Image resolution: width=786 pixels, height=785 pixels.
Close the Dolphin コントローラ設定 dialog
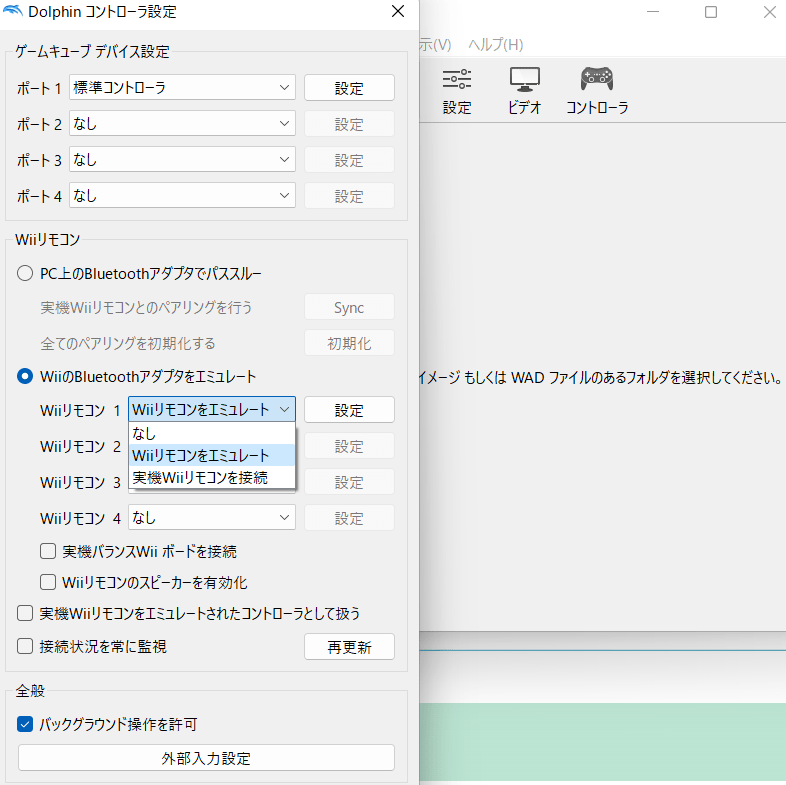(x=398, y=12)
